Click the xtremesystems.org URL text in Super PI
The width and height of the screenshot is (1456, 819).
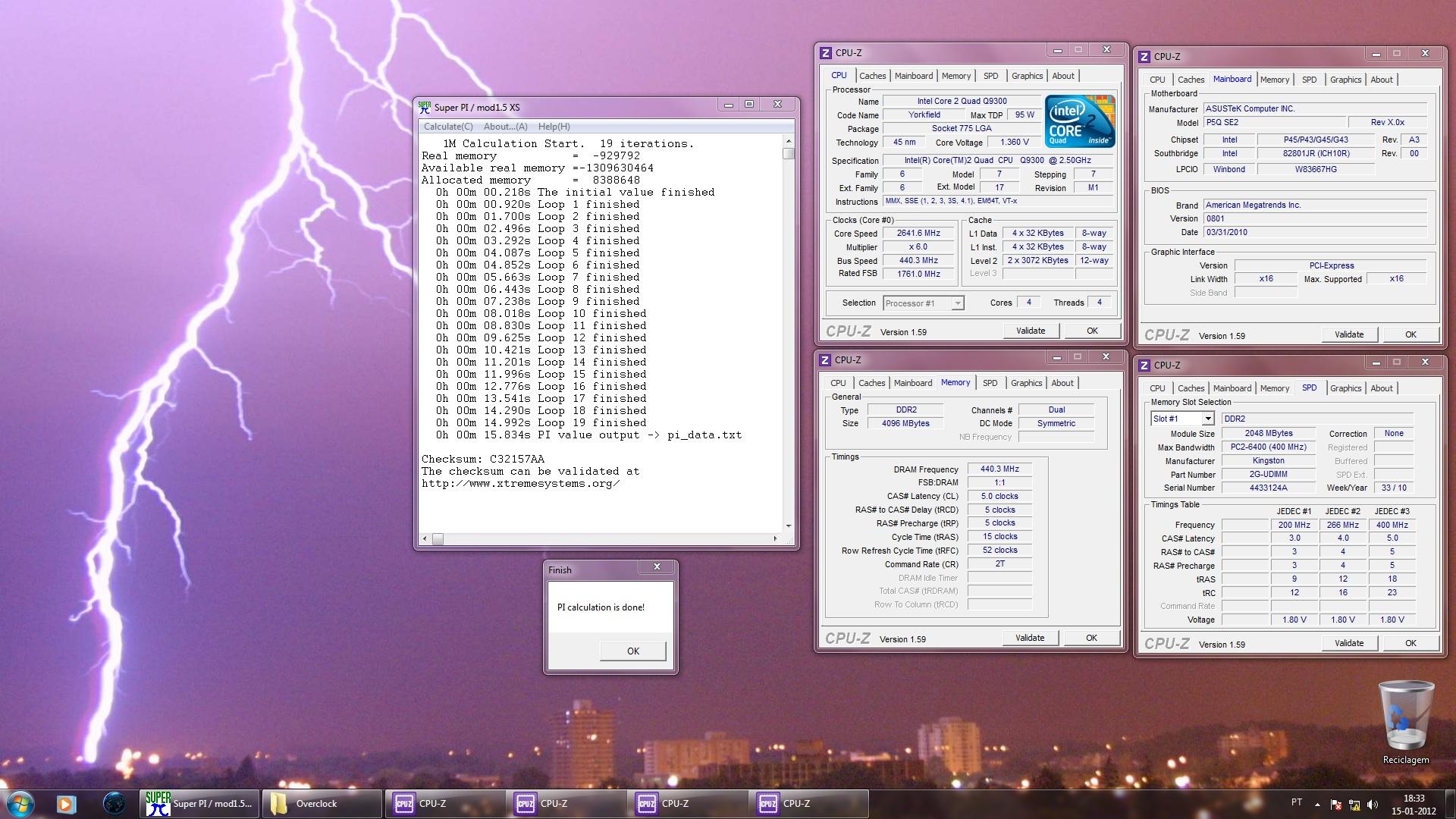coord(520,484)
